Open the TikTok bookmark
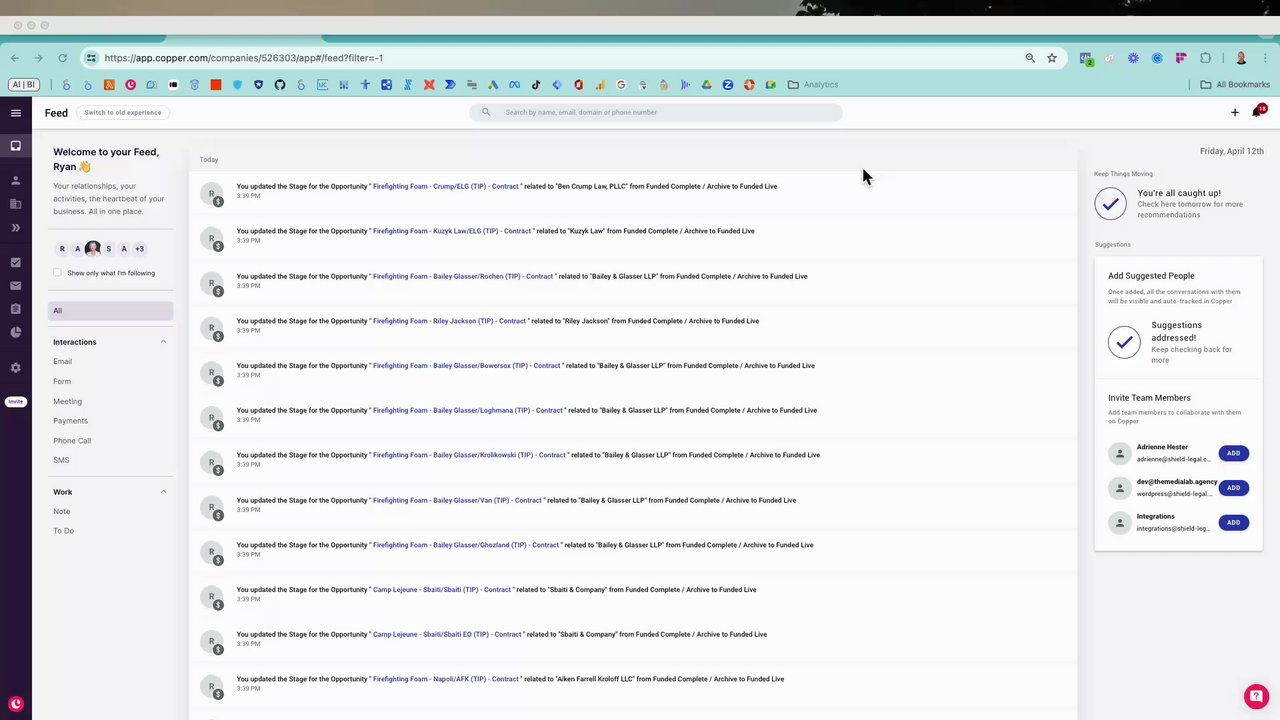Screen dimensions: 1280x720 pos(536,85)
